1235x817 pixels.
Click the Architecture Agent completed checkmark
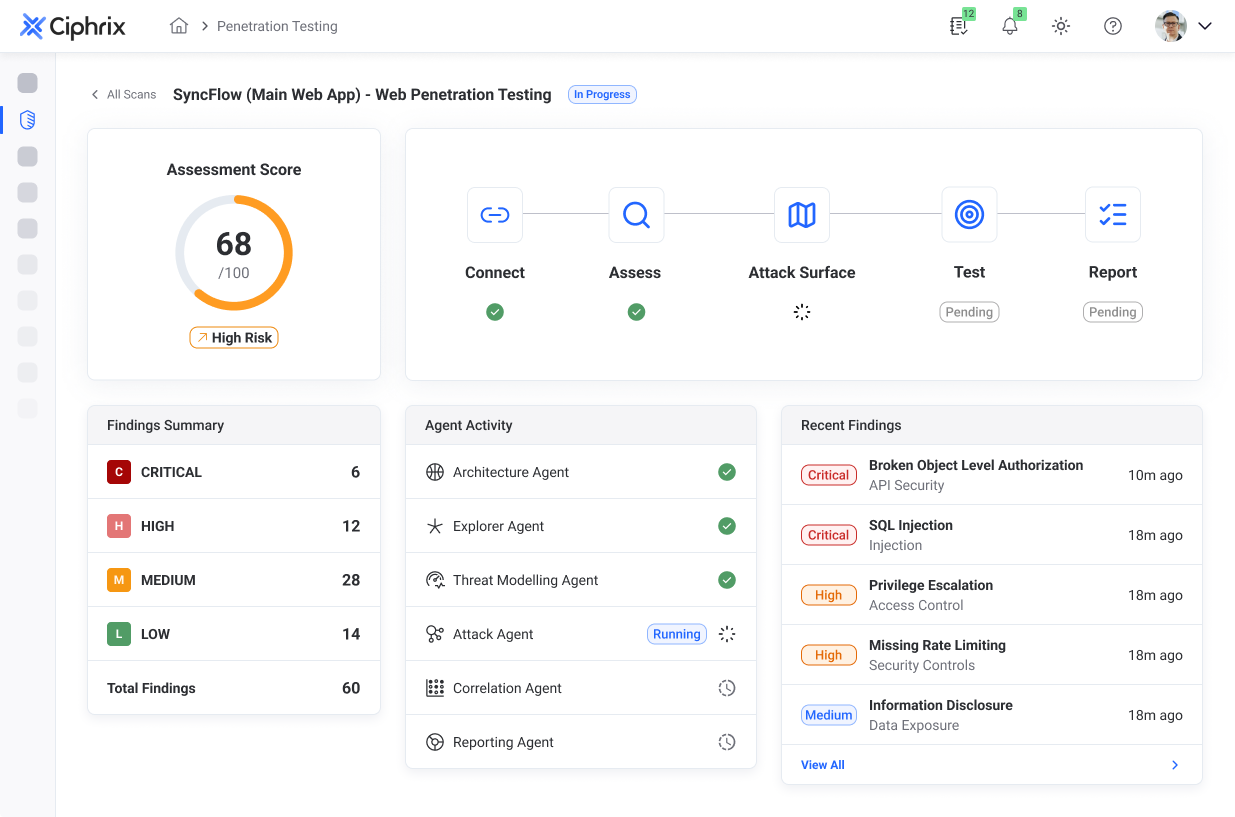click(727, 472)
